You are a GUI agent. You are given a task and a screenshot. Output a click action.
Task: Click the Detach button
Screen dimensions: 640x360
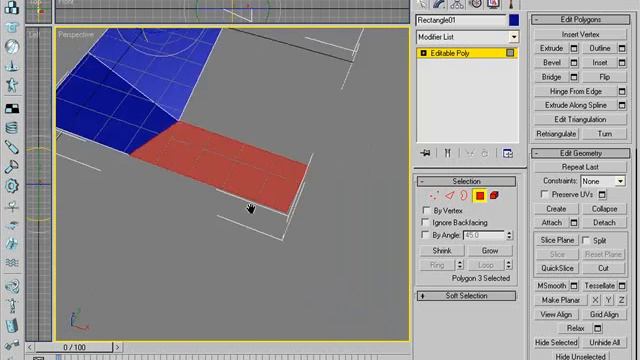[604, 223]
